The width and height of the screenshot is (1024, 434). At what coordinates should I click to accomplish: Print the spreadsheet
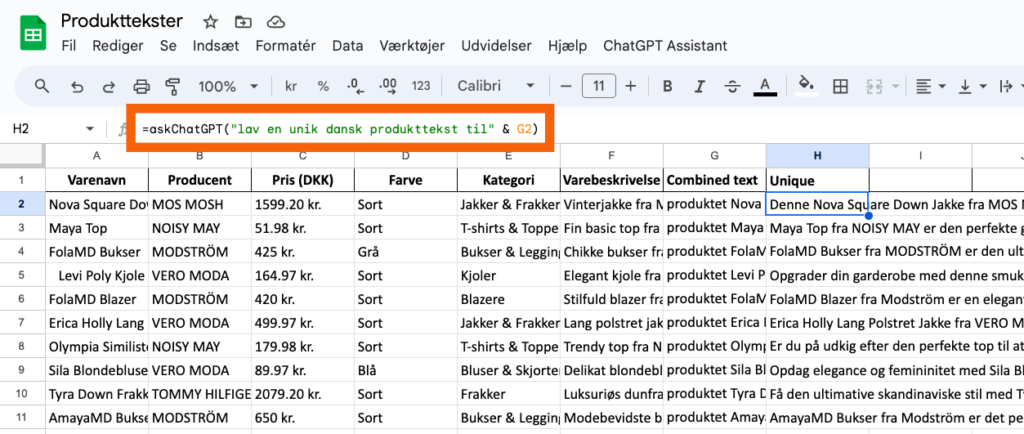point(142,86)
